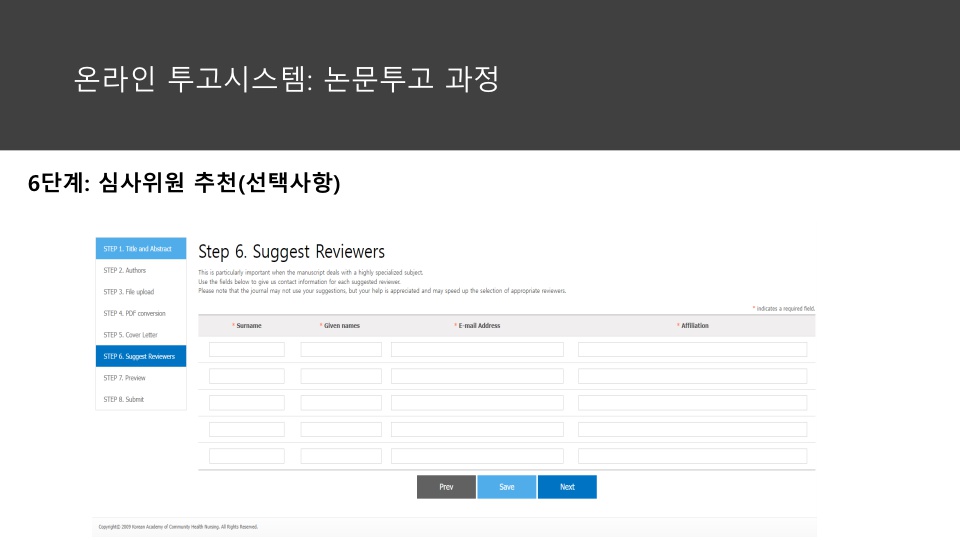Select fifth row Affiliation field
The image size is (960, 540).
pos(692,456)
